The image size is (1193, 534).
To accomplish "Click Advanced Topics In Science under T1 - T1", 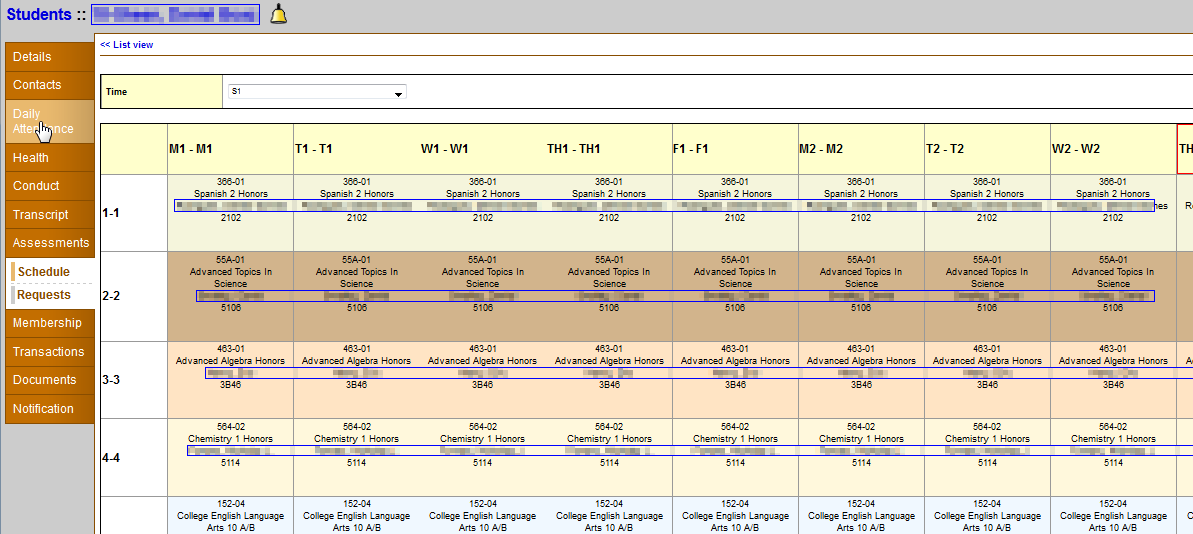I will [x=357, y=278].
